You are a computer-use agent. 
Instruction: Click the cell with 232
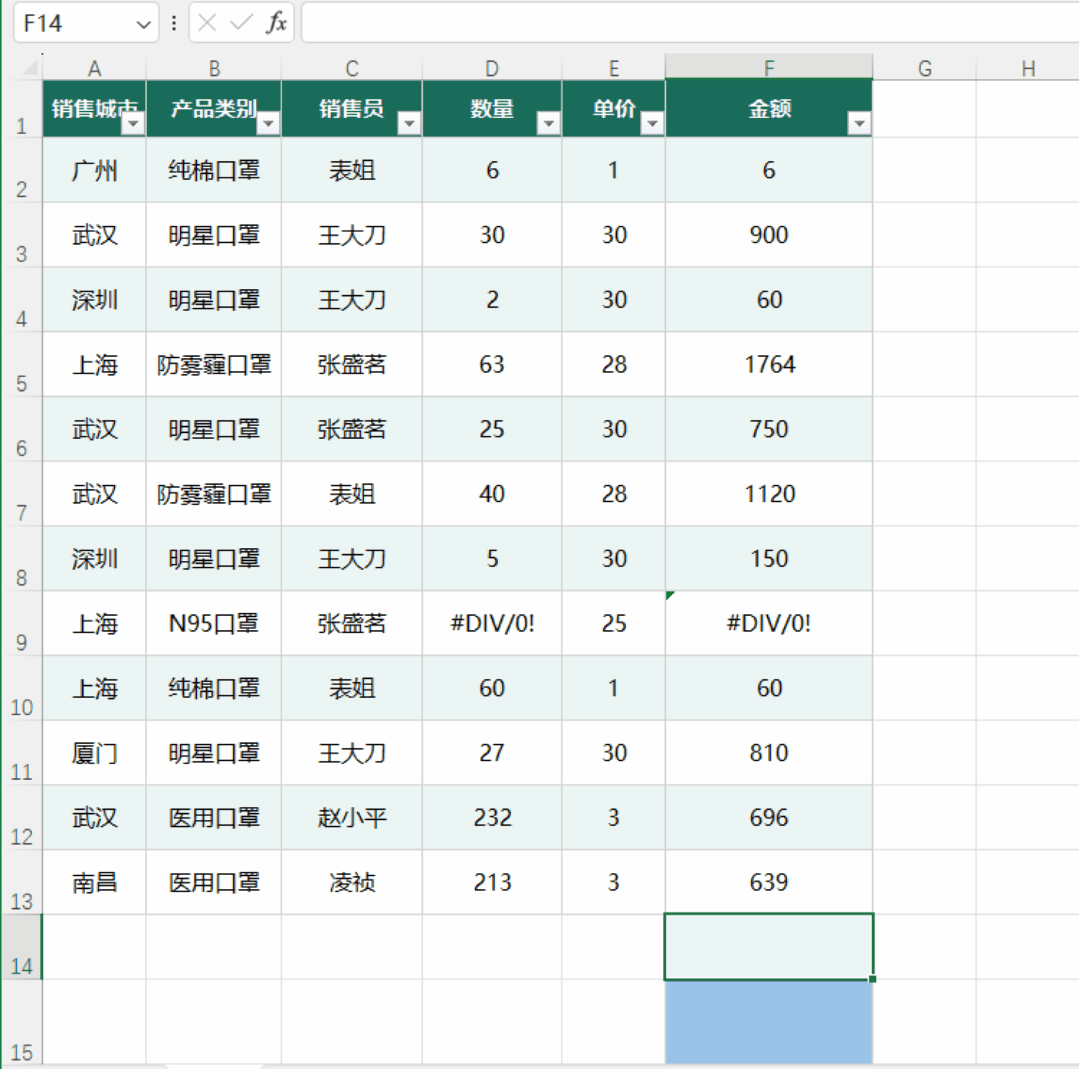pos(492,817)
